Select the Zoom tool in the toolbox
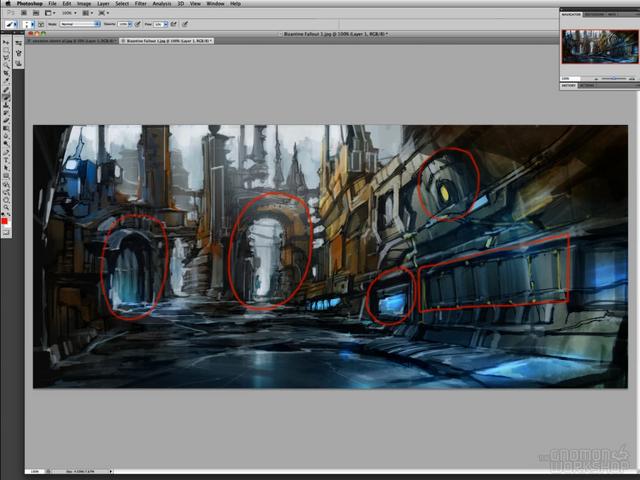Viewport: 640px width, 480px height. click(6, 206)
